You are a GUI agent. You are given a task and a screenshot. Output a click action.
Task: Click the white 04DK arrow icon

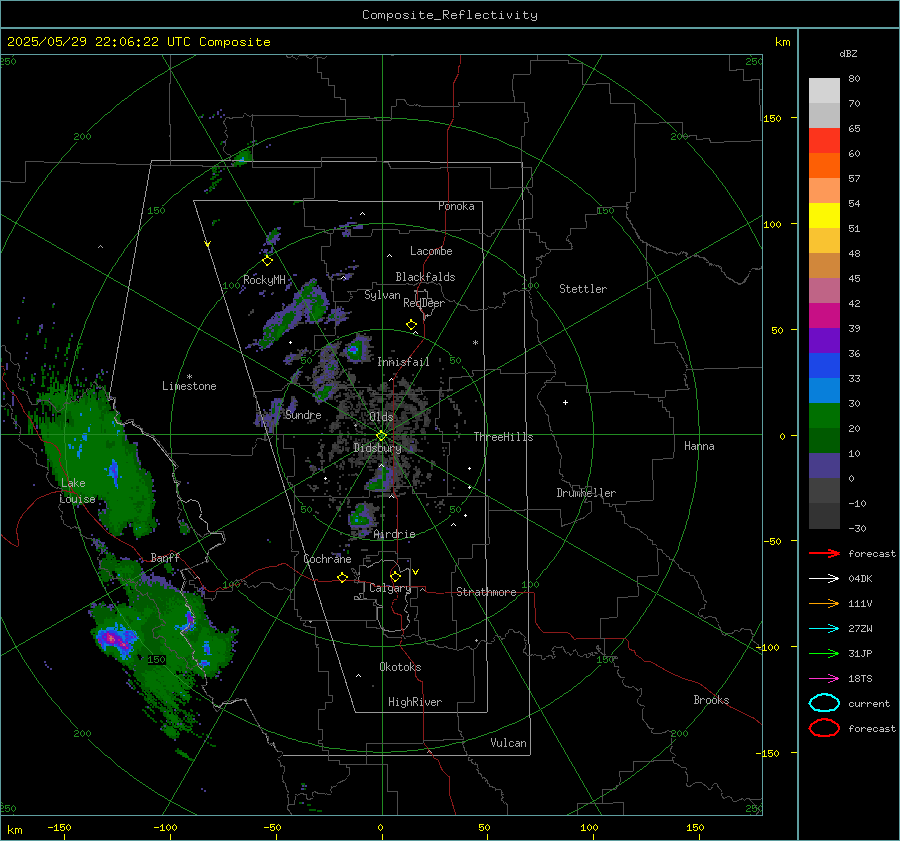tap(824, 578)
